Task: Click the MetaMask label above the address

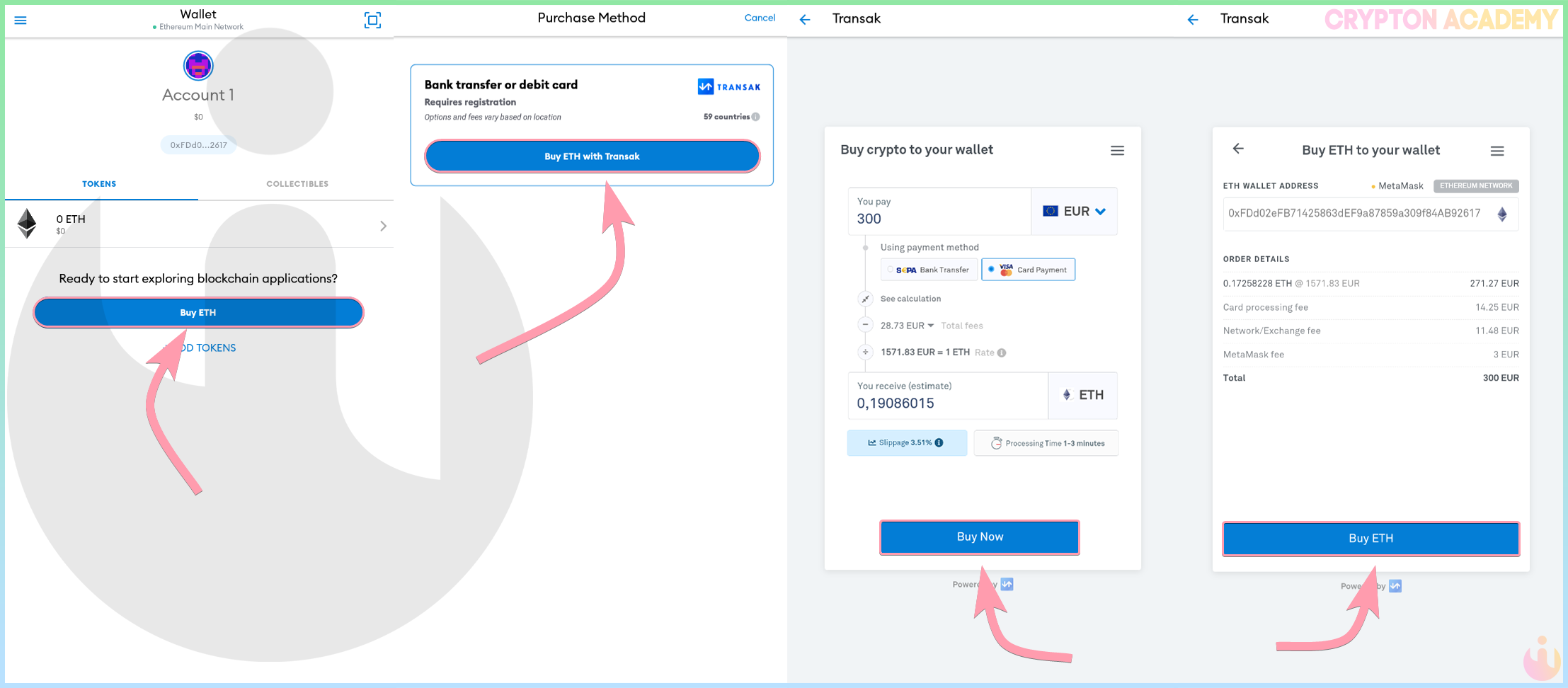Action: 1401,186
